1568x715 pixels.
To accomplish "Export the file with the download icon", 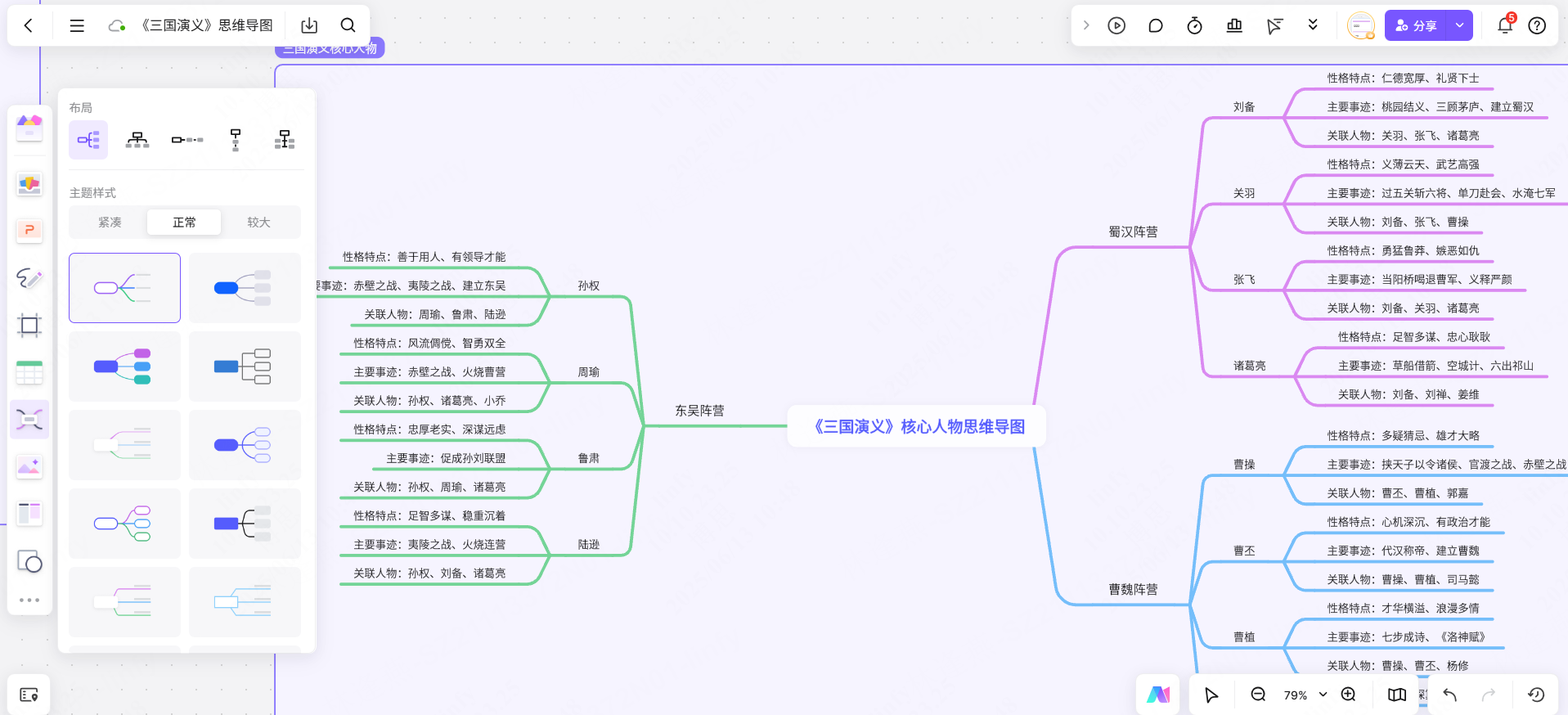I will point(309,25).
